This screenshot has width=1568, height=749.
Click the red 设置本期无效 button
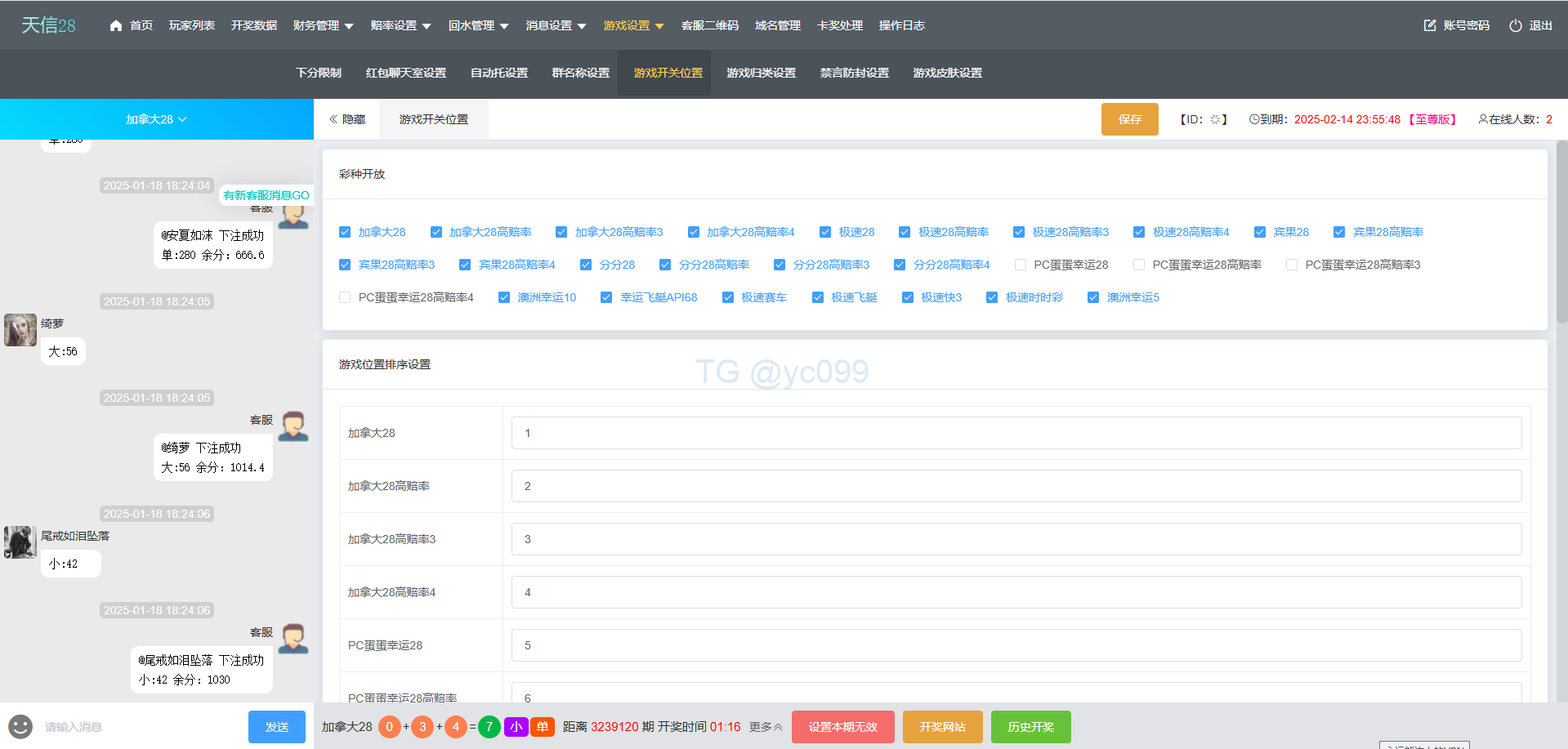point(842,726)
